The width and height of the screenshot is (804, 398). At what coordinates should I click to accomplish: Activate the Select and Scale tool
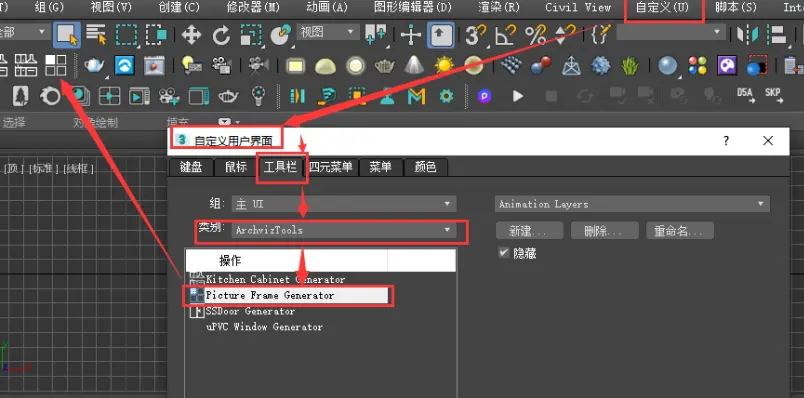coord(251,35)
